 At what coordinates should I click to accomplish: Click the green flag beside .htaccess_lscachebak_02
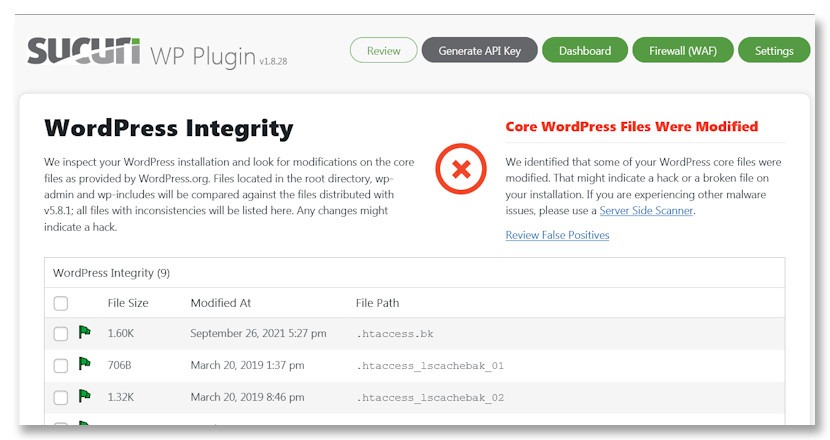(x=84, y=396)
